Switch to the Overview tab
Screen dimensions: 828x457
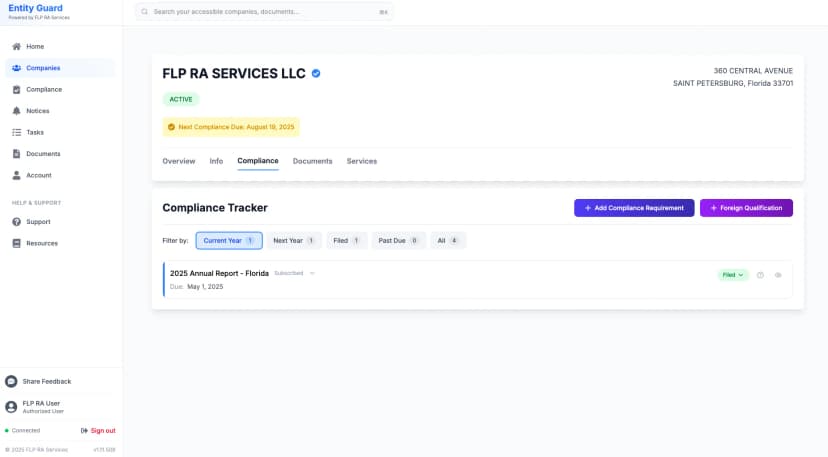[178, 161]
